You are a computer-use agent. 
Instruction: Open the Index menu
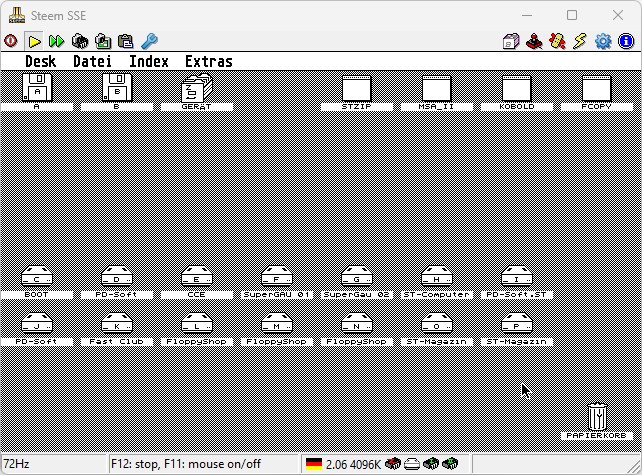(x=149, y=61)
